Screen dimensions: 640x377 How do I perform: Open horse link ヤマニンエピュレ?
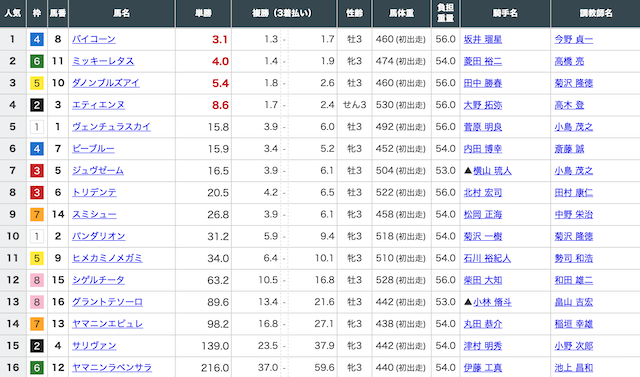tap(107, 324)
